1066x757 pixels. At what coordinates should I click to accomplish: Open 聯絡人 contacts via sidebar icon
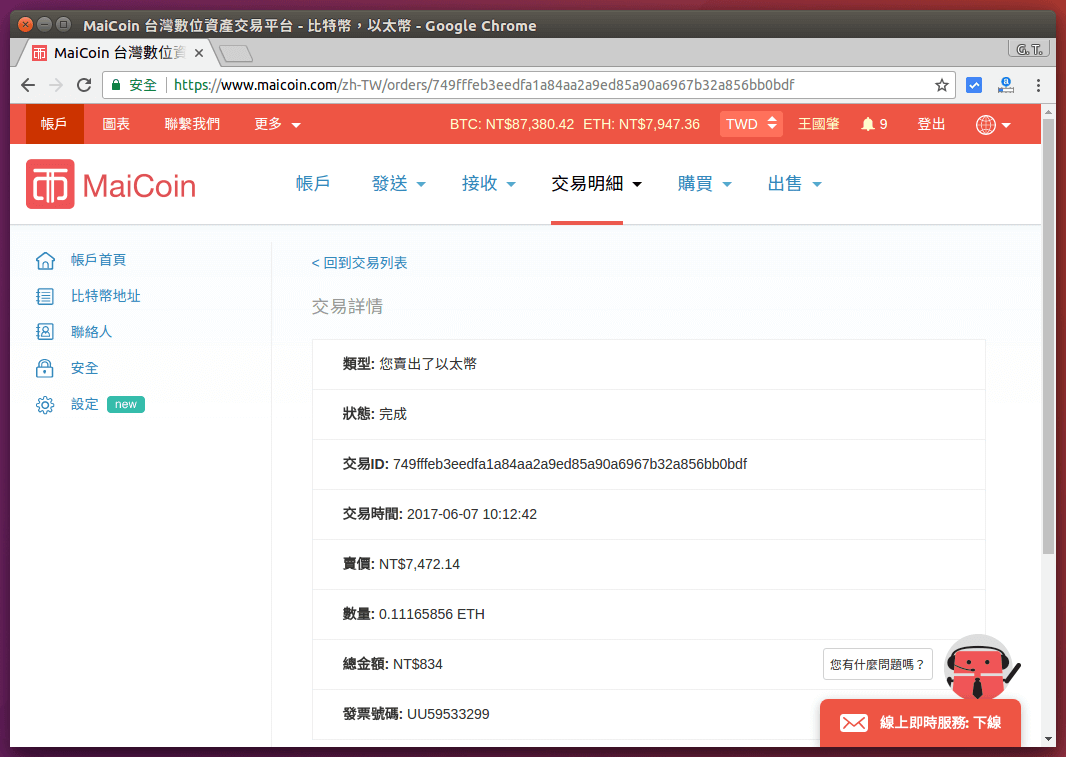44,331
